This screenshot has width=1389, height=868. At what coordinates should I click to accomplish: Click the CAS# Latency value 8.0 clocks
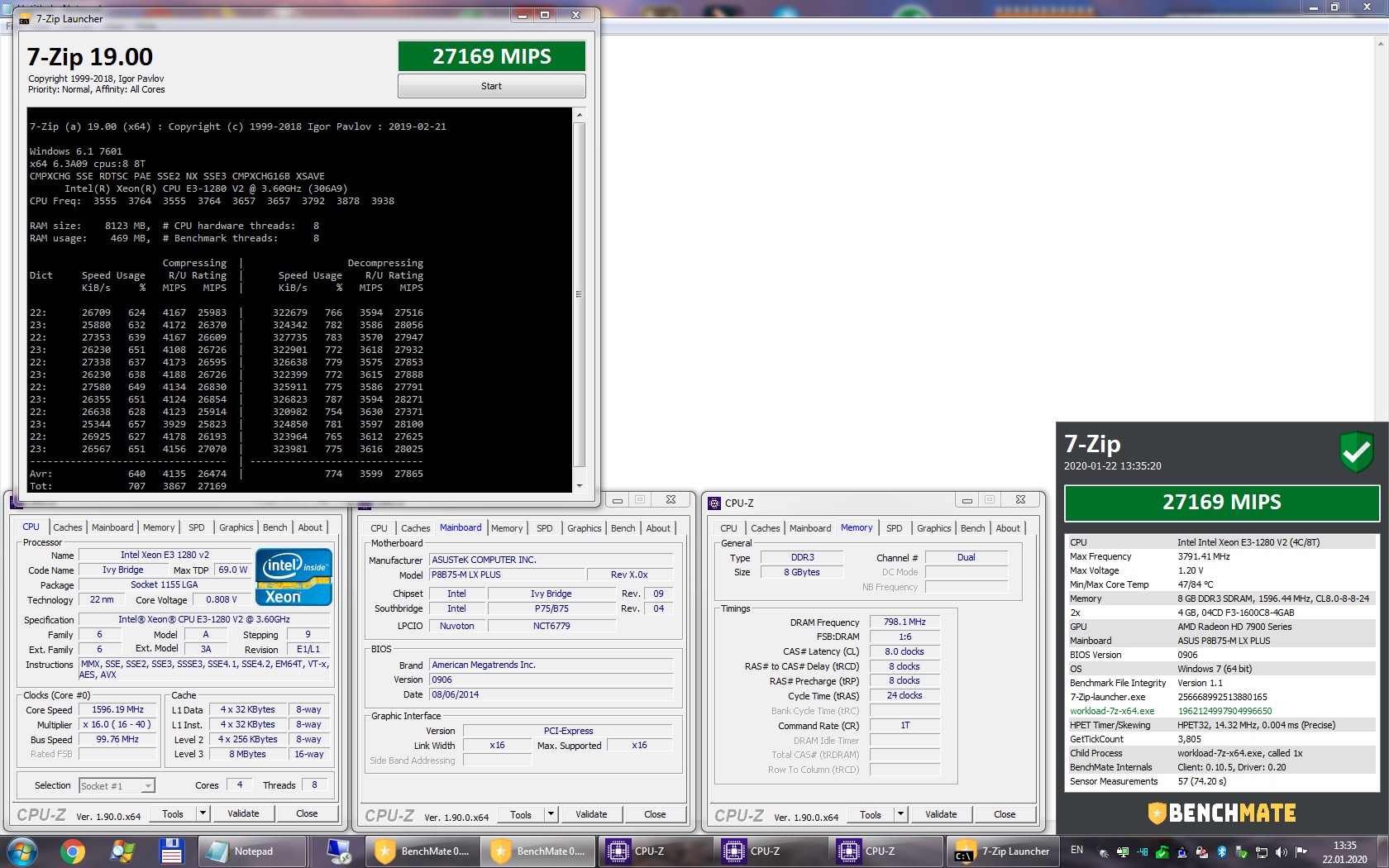[x=905, y=651]
